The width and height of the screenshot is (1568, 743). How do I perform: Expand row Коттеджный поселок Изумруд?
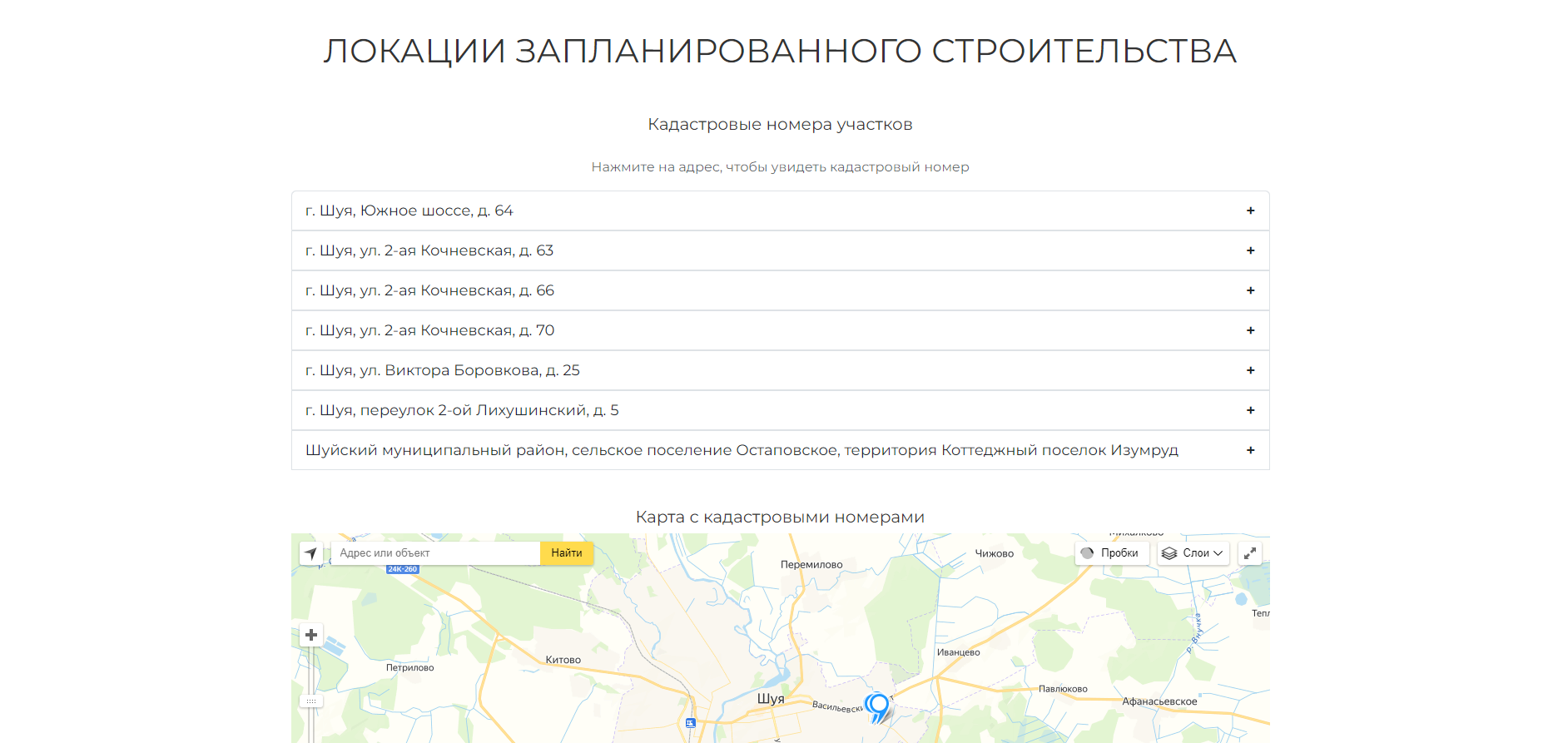point(780,450)
